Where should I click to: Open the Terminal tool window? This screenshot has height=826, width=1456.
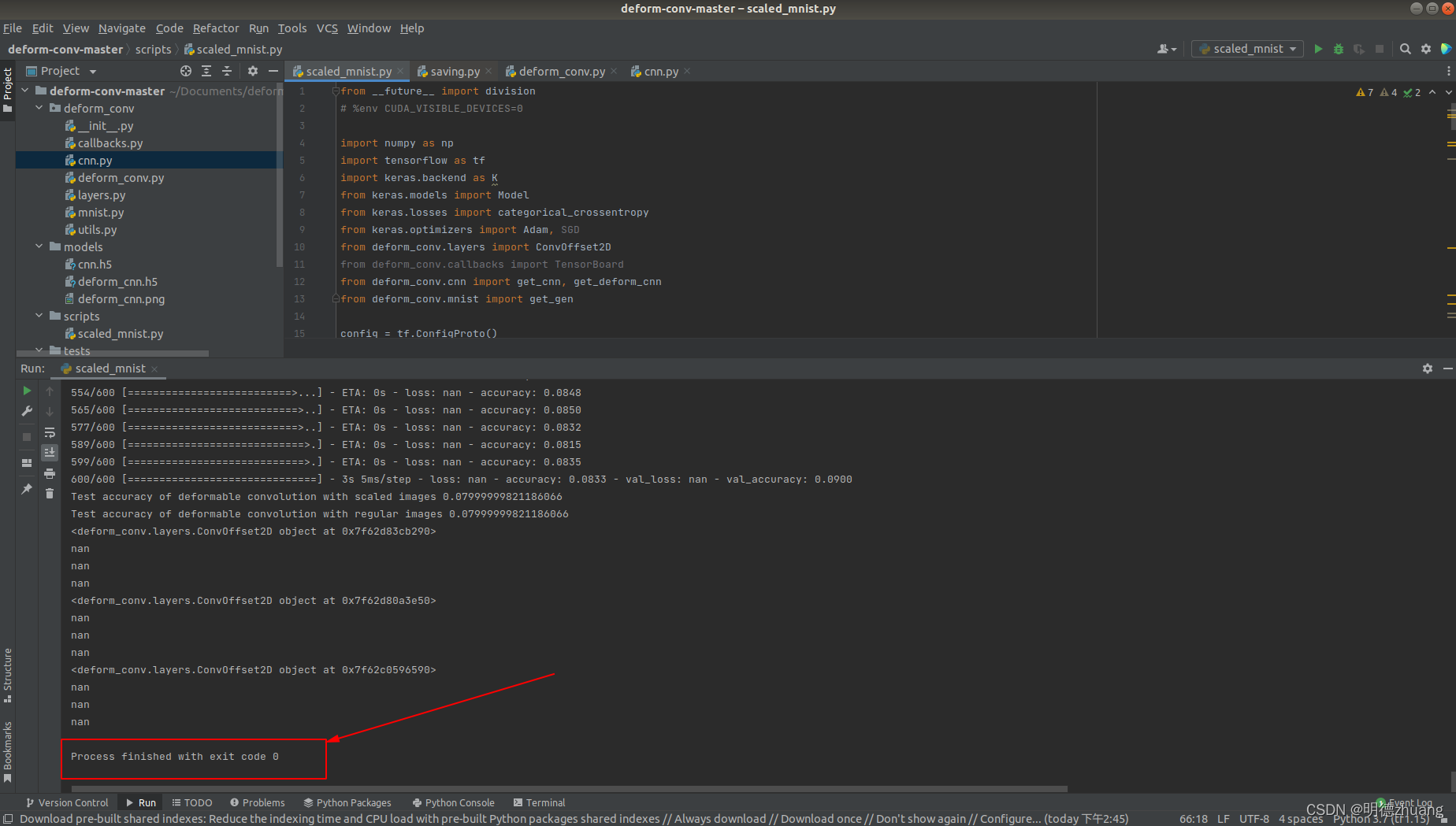[x=540, y=802]
